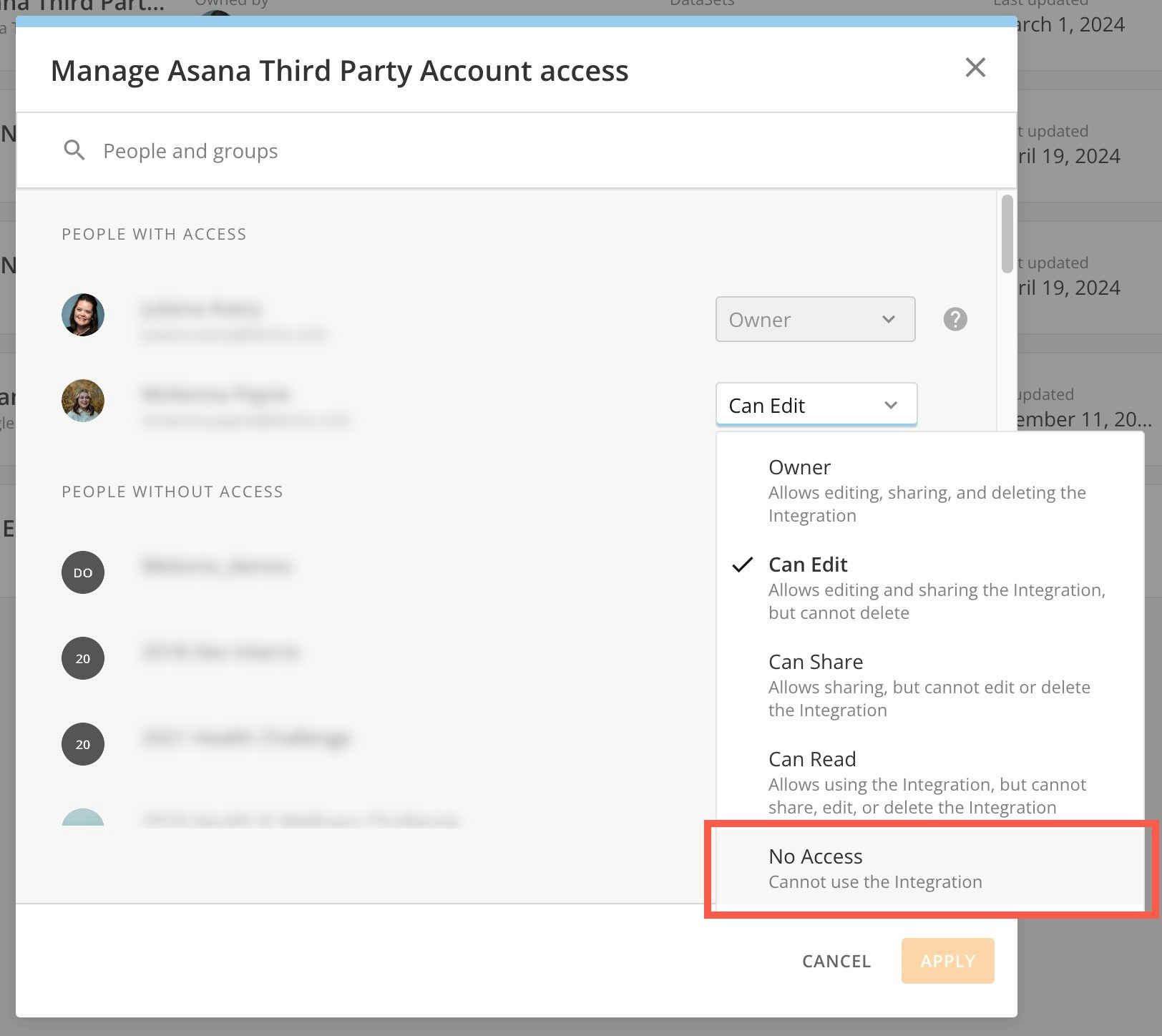This screenshot has height=1036, width=1162.
Task: Select the Can Read permission option
Action: 930,783
